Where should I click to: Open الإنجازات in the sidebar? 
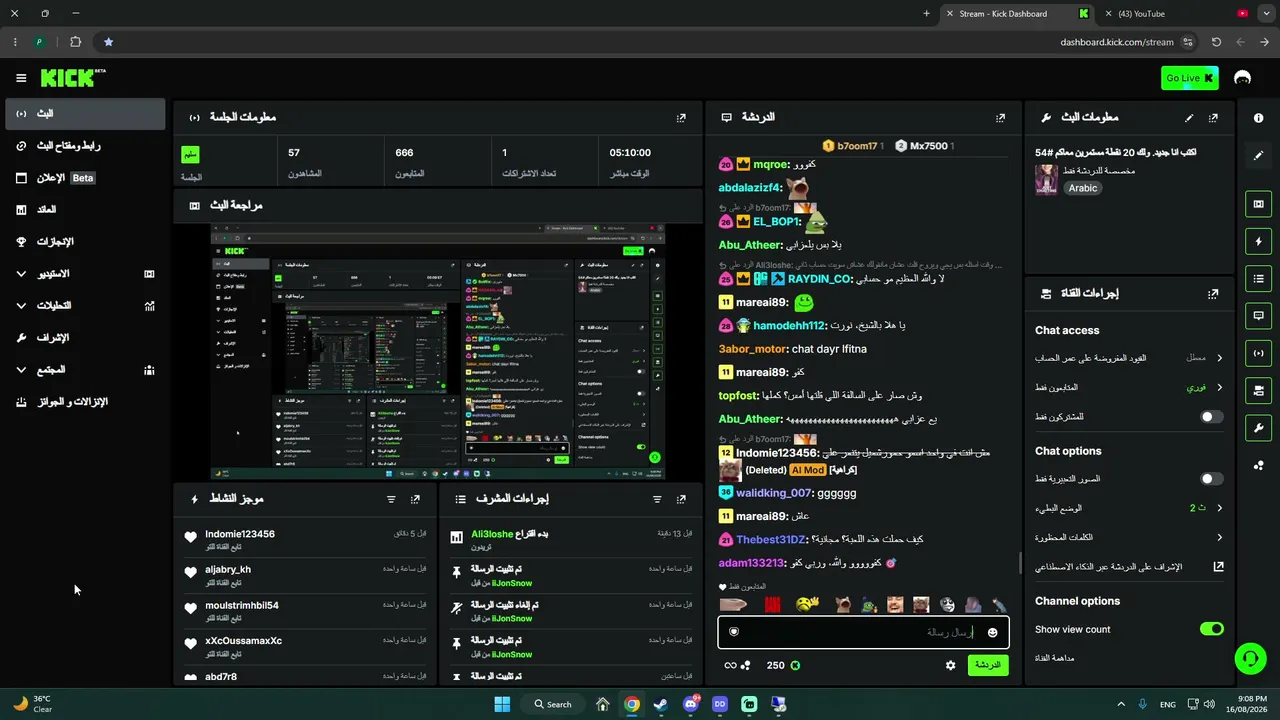tap(85, 241)
